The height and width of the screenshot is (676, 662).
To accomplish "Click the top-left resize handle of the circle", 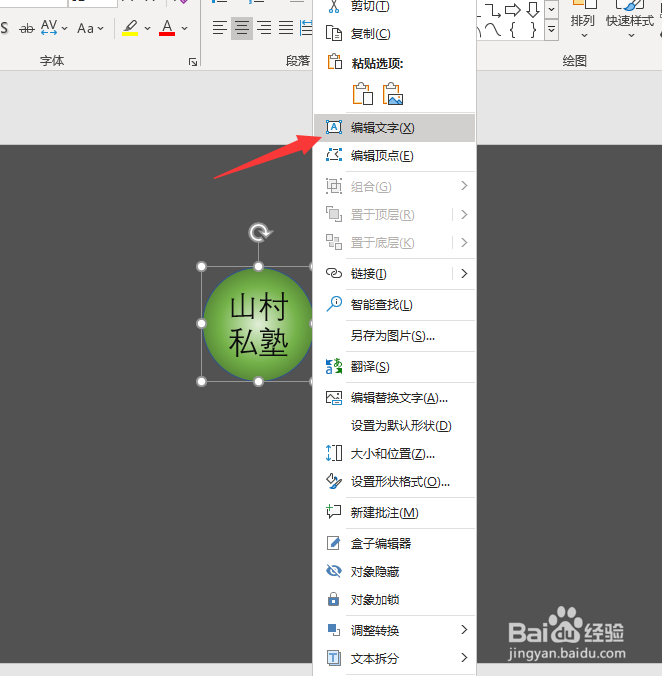I will [x=201, y=266].
